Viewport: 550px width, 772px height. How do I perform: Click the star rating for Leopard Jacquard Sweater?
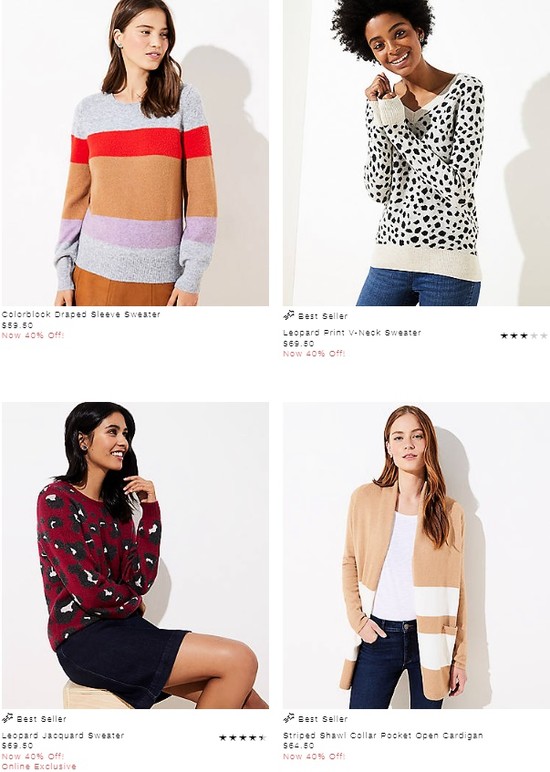(243, 738)
